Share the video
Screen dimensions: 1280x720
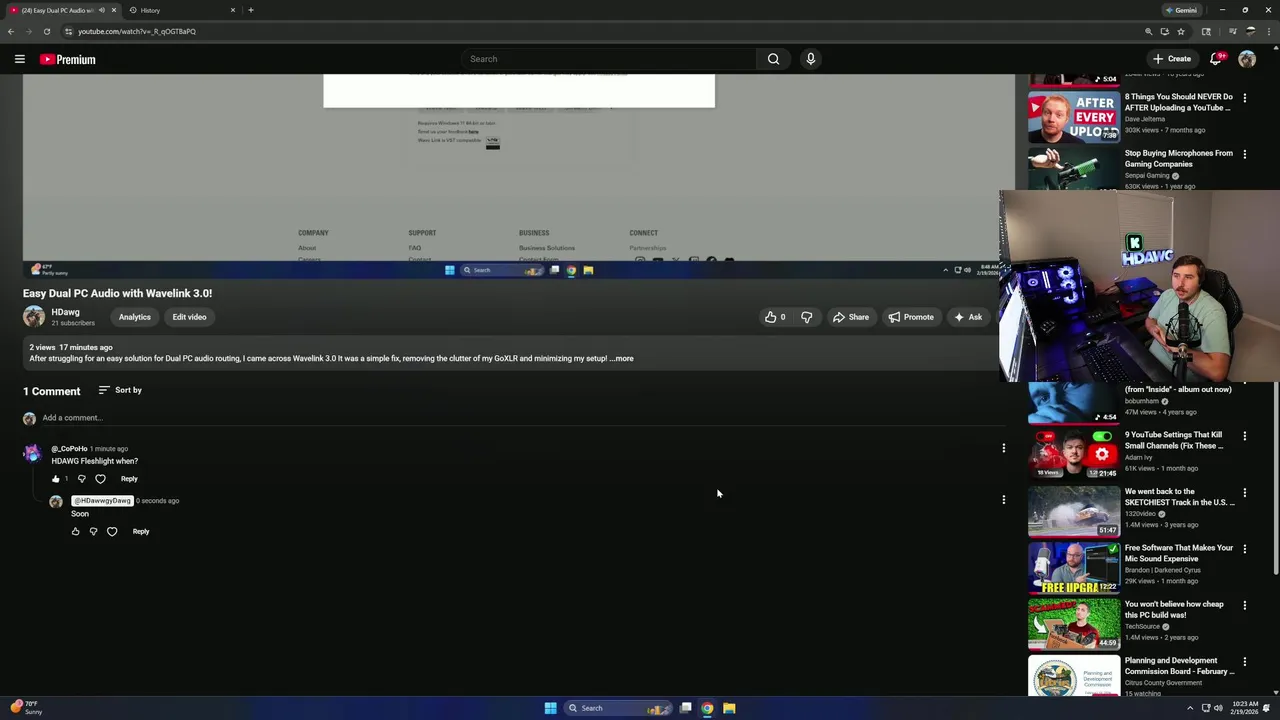coord(849,317)
